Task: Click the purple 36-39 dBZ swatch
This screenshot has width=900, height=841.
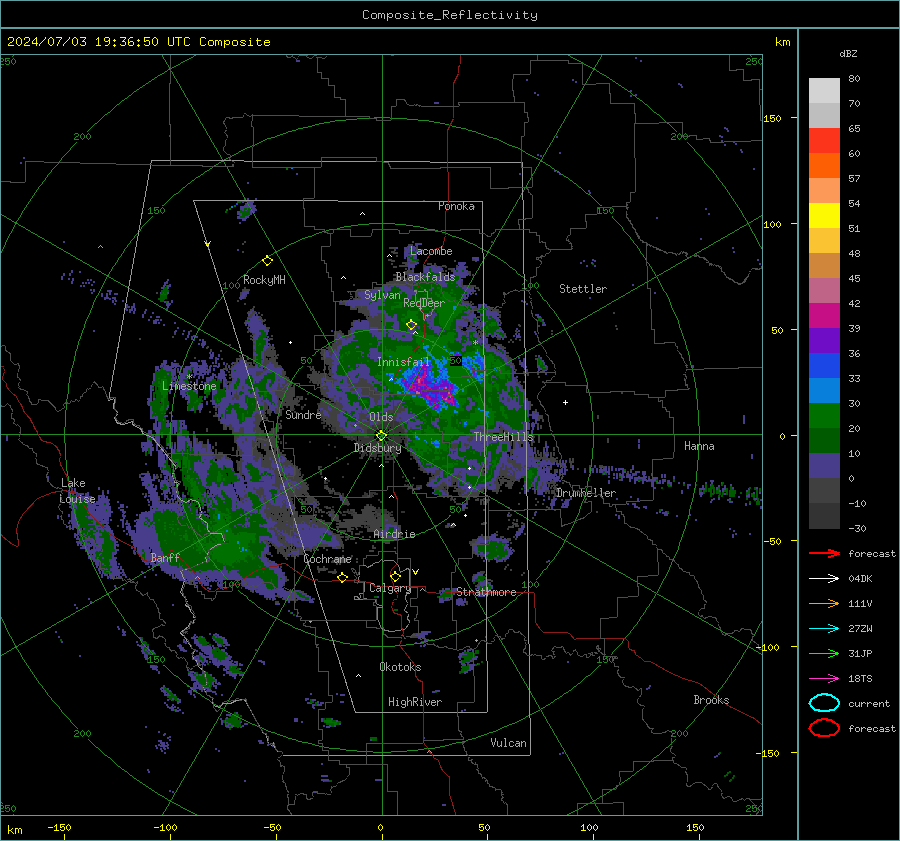Action: tap(824, 341)
